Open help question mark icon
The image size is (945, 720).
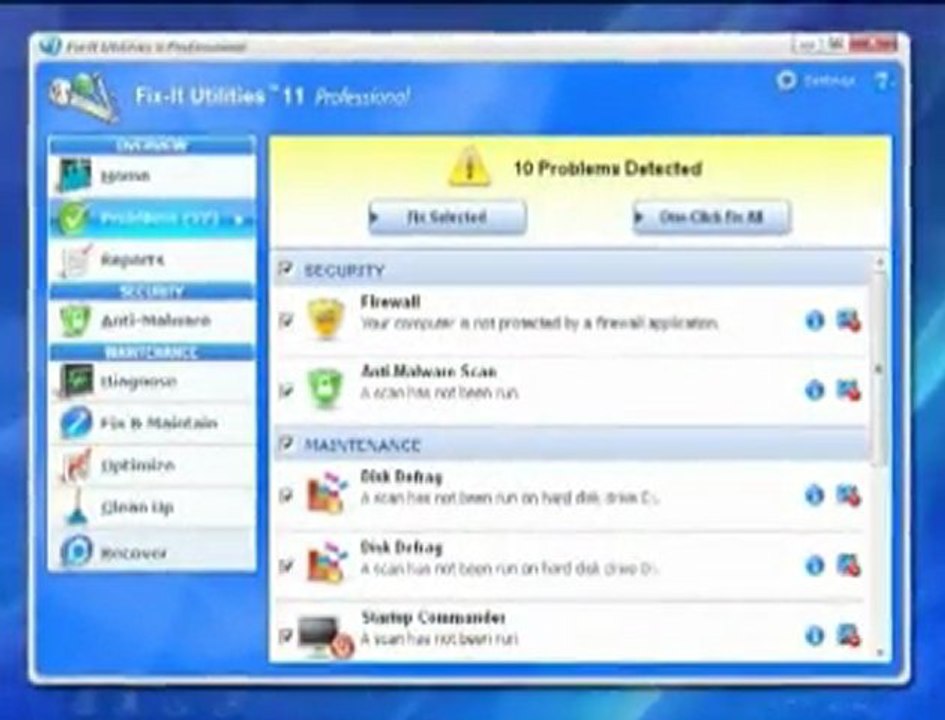(882, 81)
